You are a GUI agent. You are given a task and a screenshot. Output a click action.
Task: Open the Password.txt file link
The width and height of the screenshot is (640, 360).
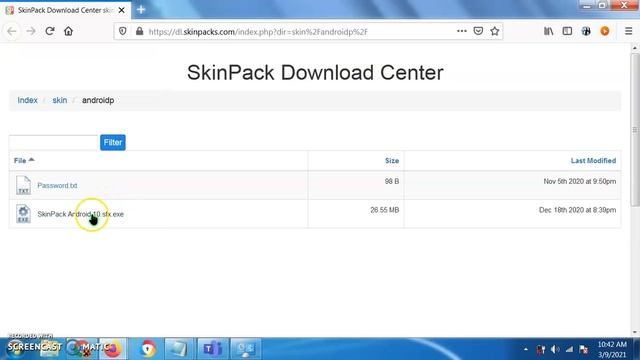[x=57, y=185]
